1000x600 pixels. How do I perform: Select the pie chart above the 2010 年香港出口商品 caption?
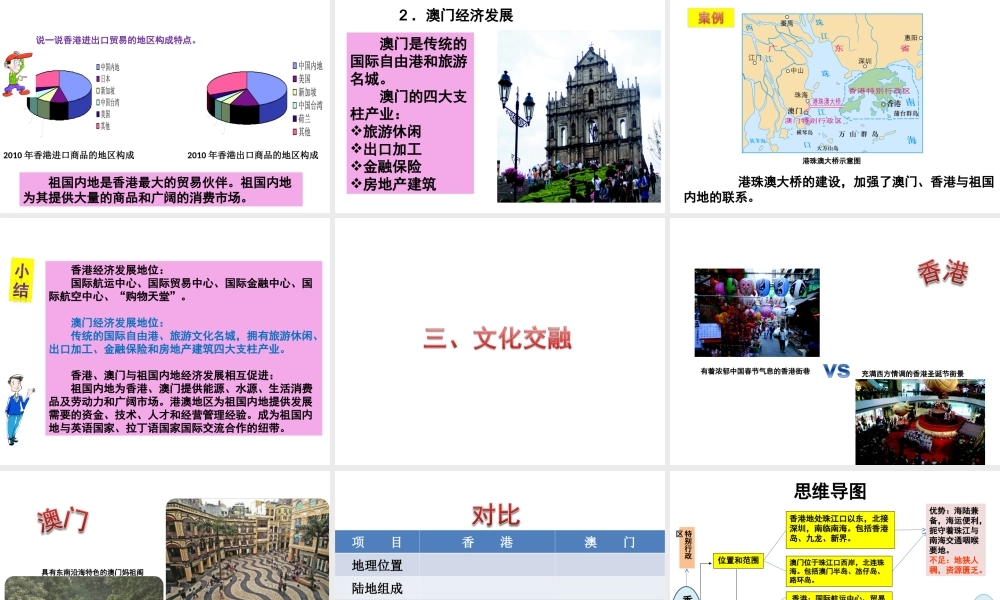(x=247, y=98)
